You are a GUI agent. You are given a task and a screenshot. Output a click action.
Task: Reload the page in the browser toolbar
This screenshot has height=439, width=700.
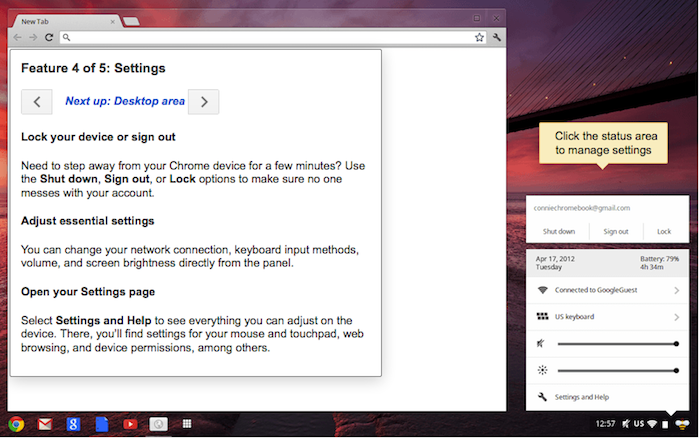49,37
